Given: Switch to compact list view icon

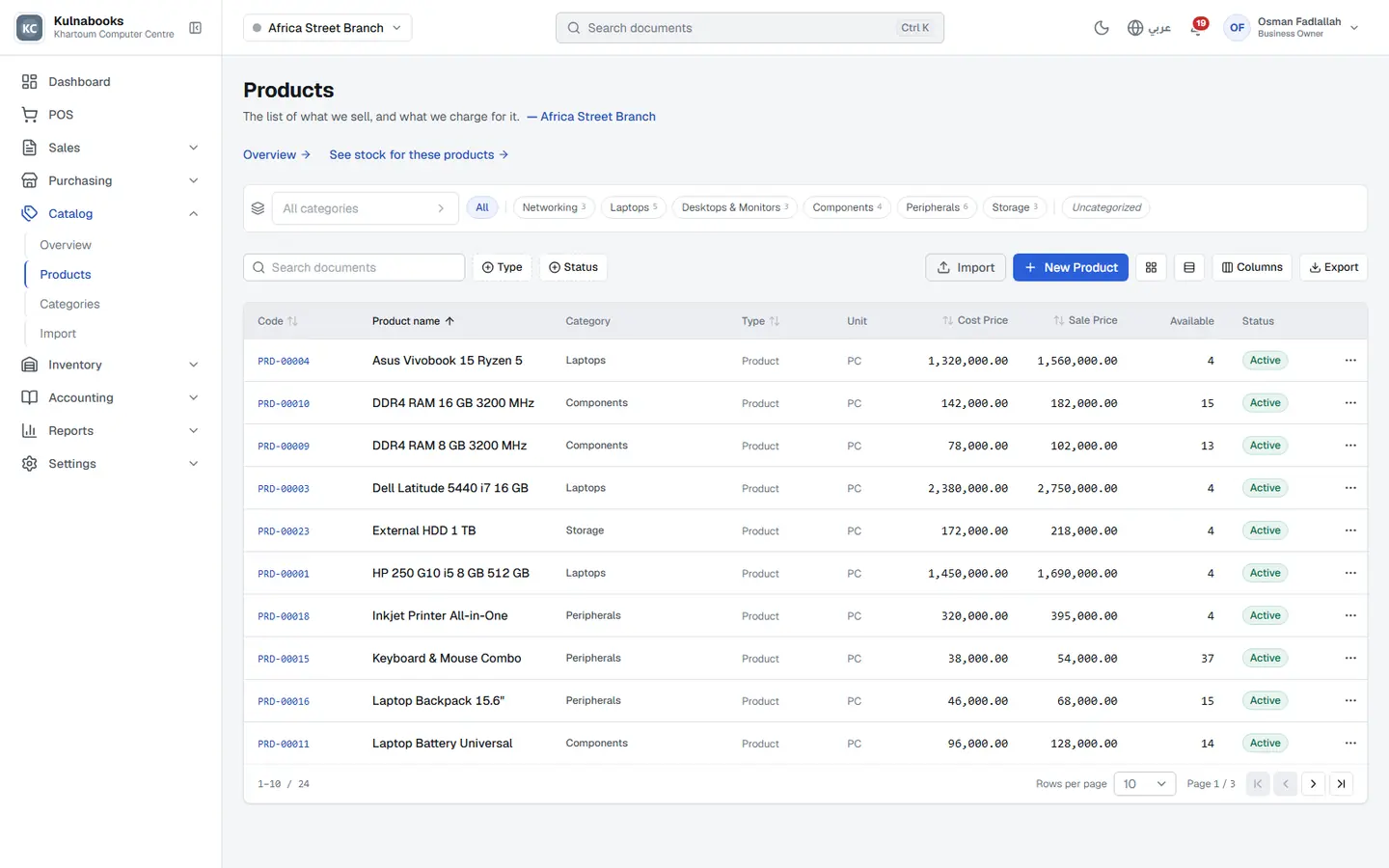Looking at the screenshot, I should 1188,267.
